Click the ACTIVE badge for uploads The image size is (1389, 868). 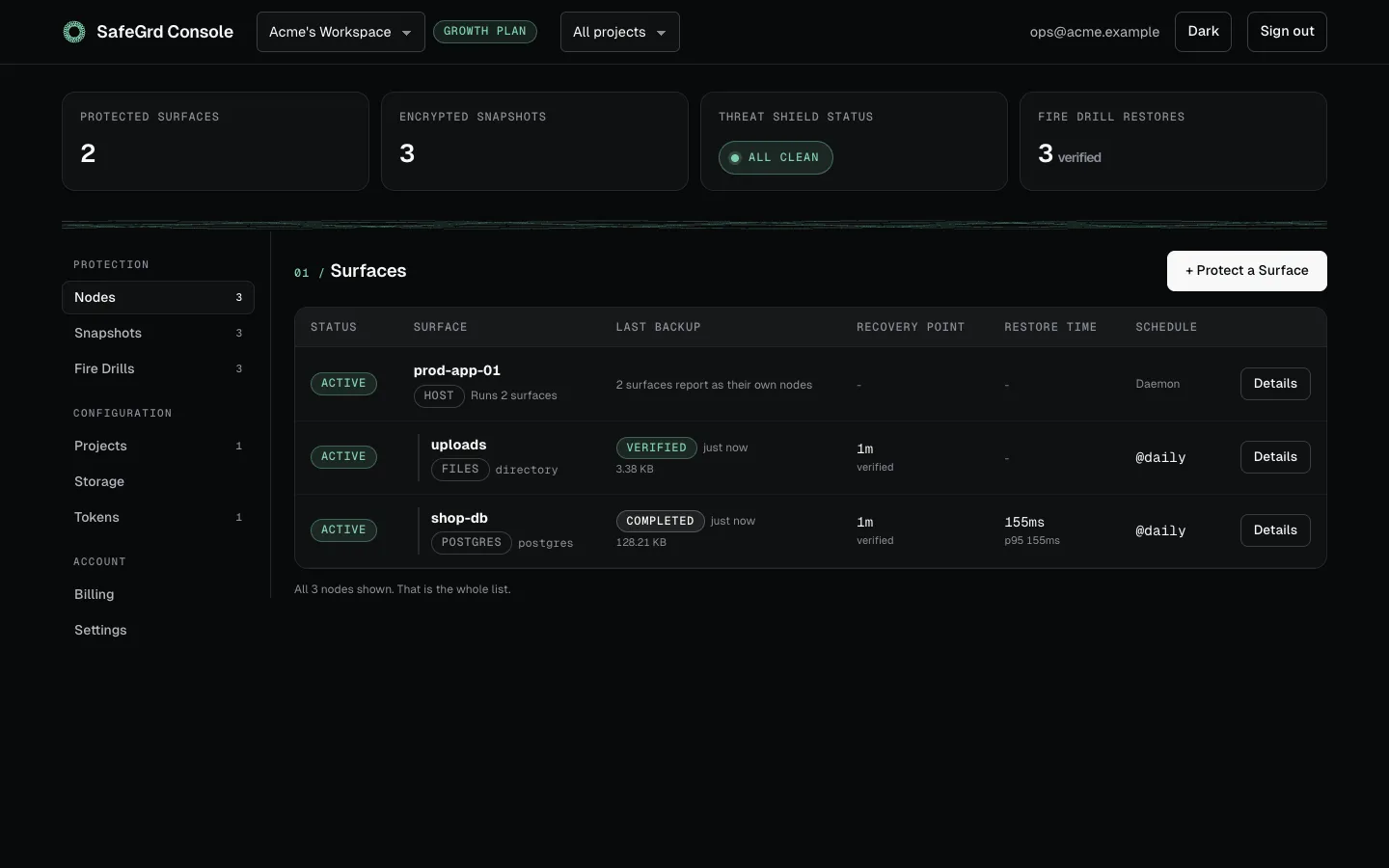tap(343, 457)
